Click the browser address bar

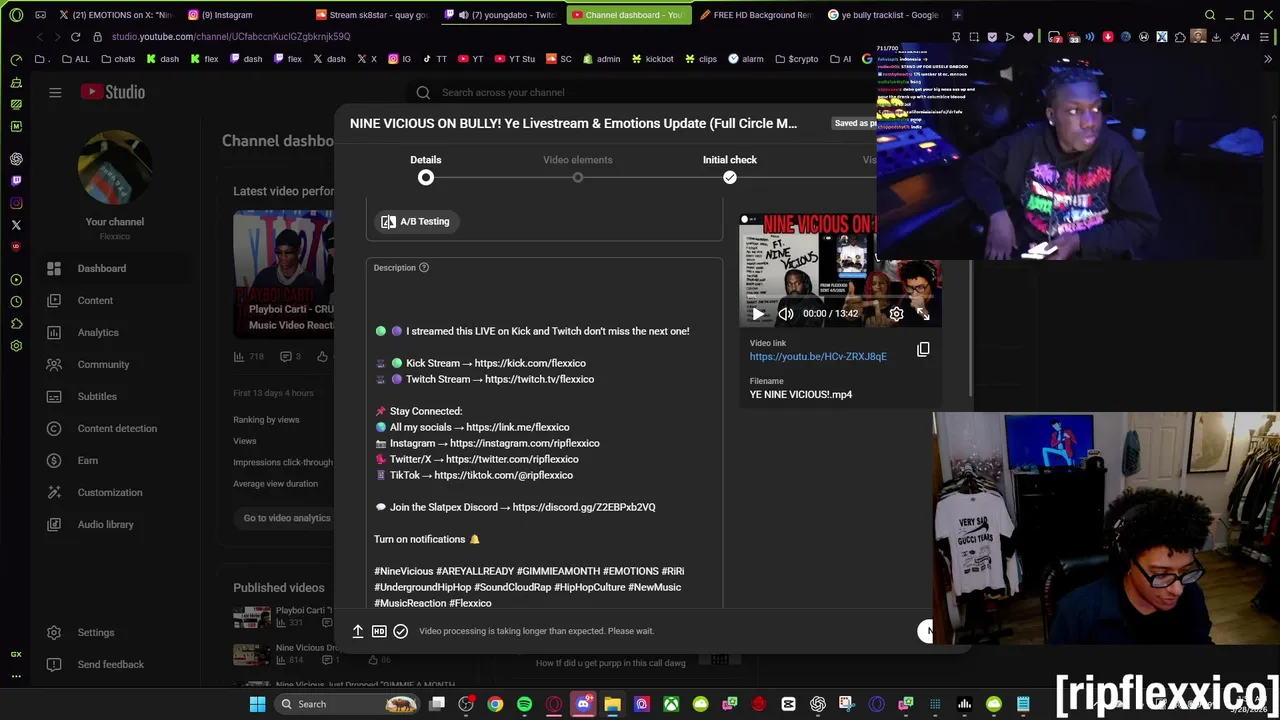500,37
